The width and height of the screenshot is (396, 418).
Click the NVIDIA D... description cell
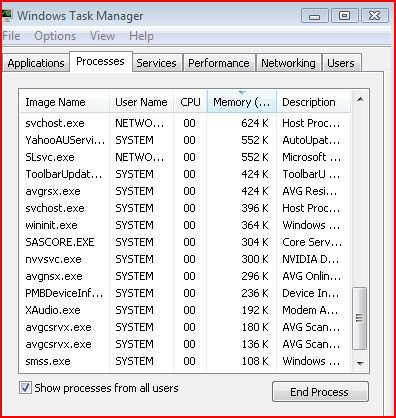click(310, 259)
